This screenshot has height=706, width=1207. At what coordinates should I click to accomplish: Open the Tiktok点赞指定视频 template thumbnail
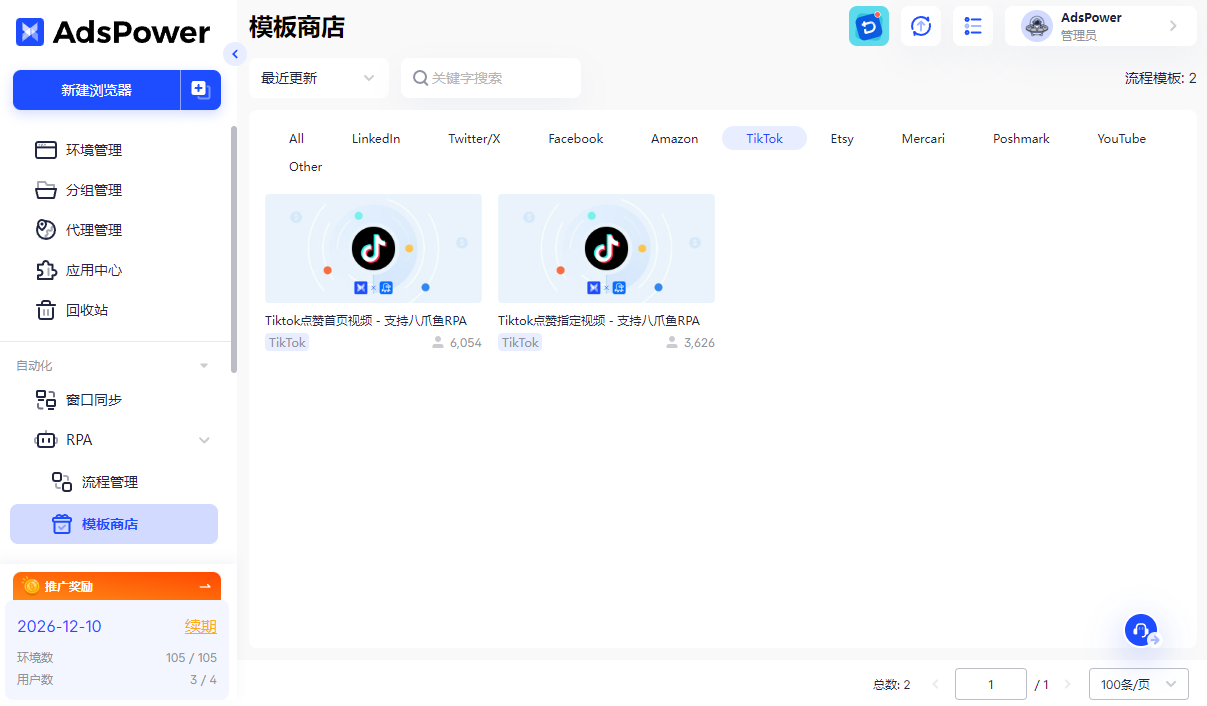click(x=606, y=248)
